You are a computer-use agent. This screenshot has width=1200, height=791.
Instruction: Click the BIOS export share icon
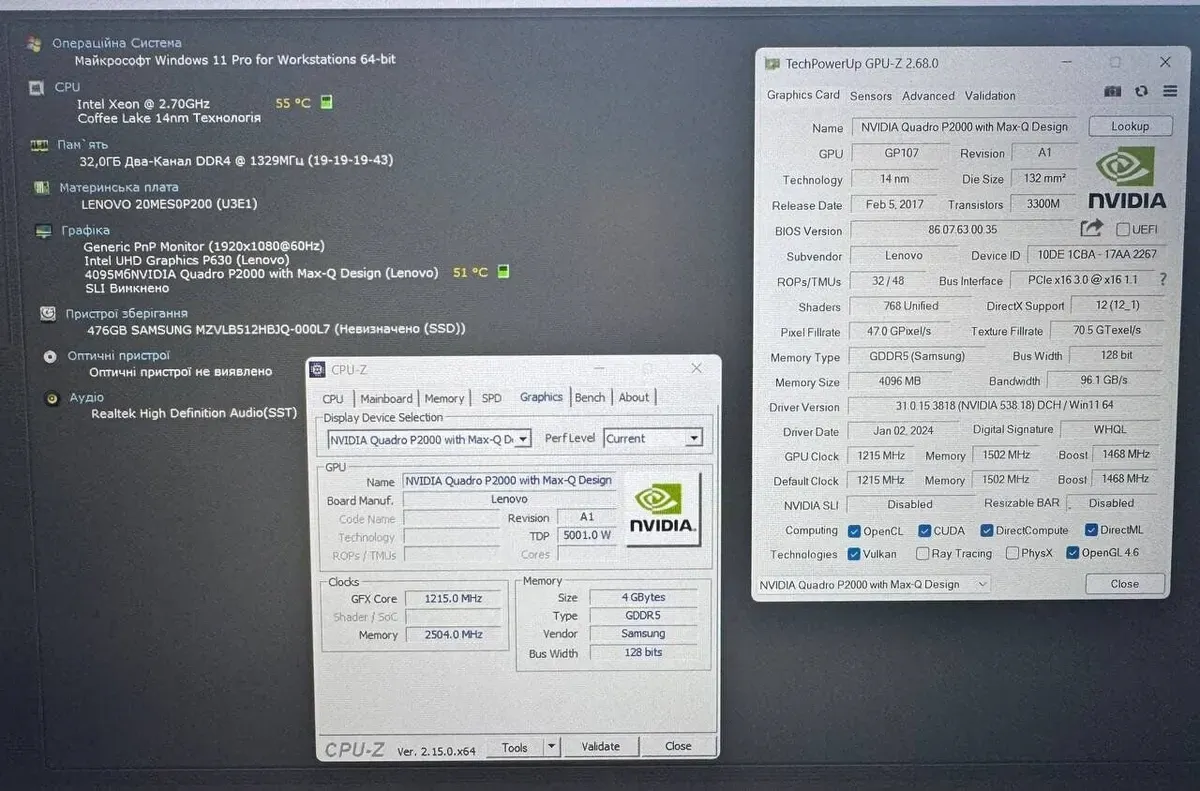pyautogui.click(x=1092, y=229)
